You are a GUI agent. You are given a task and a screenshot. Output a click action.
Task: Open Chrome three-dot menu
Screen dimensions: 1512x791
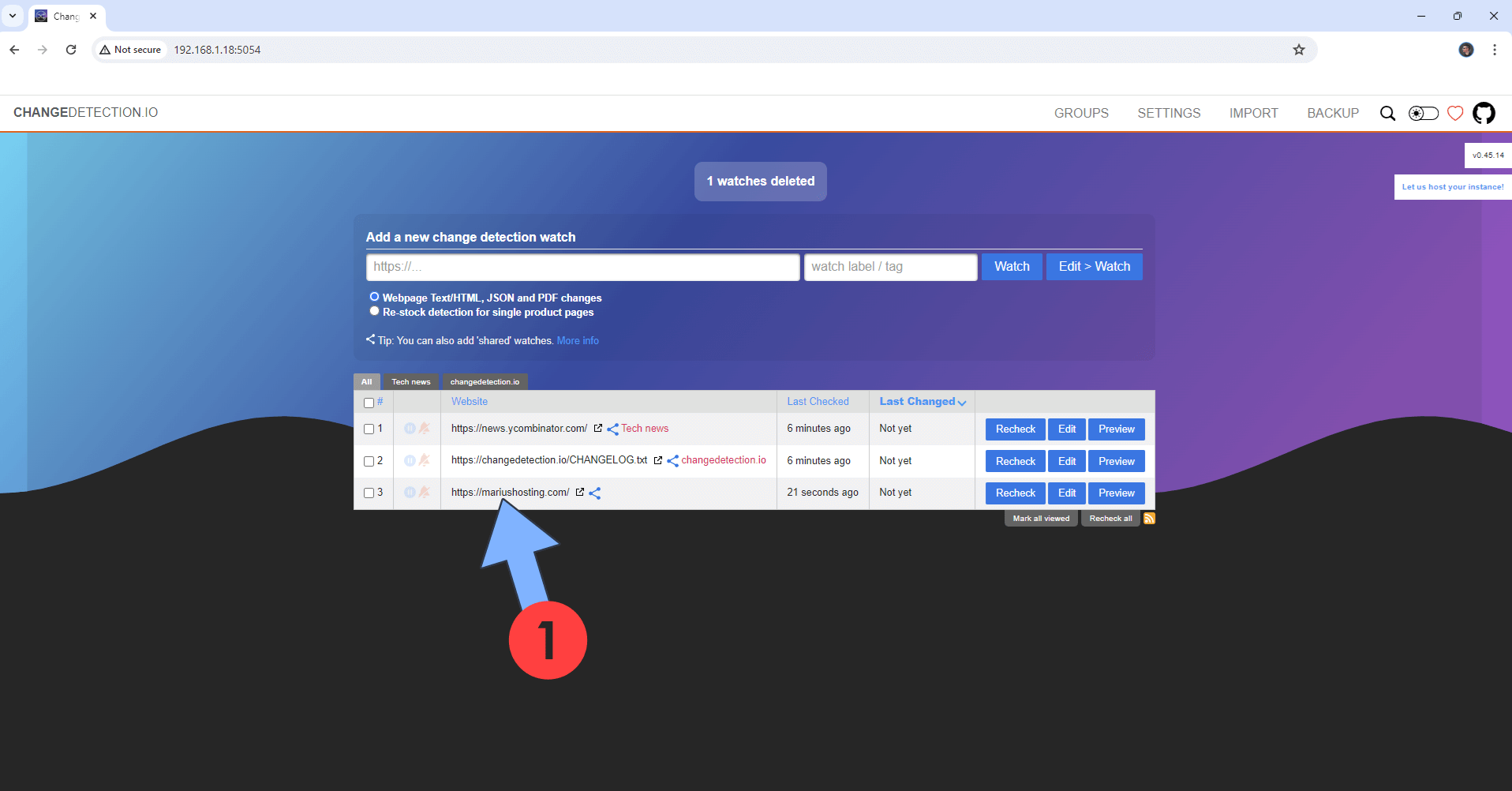(x=1495, y=50)
